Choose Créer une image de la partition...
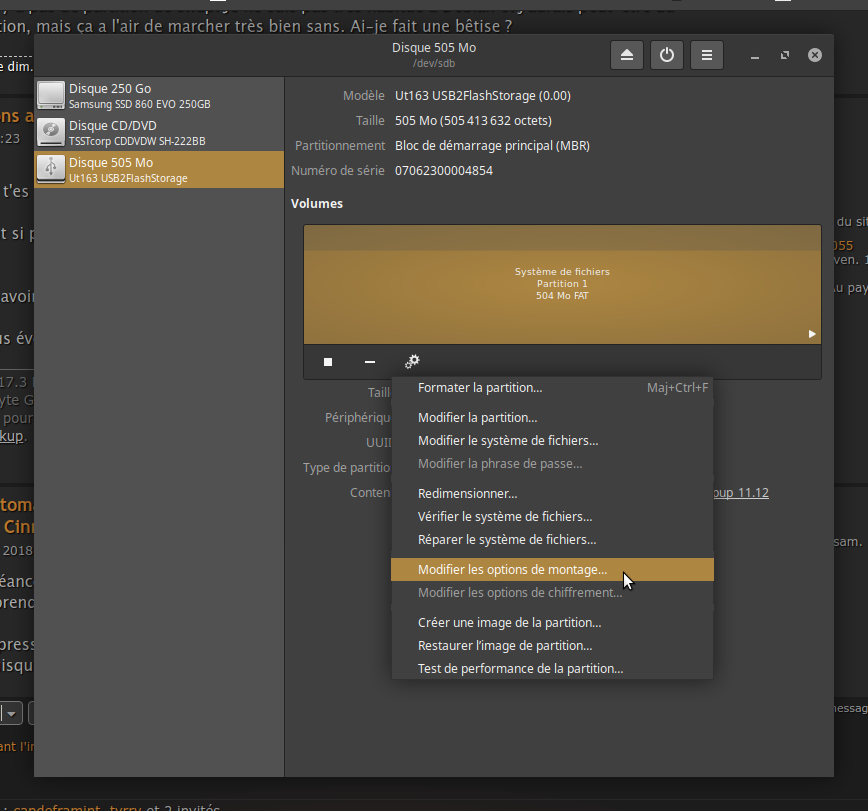Viewport: 868px width, 811px height. tap(509, 623)
